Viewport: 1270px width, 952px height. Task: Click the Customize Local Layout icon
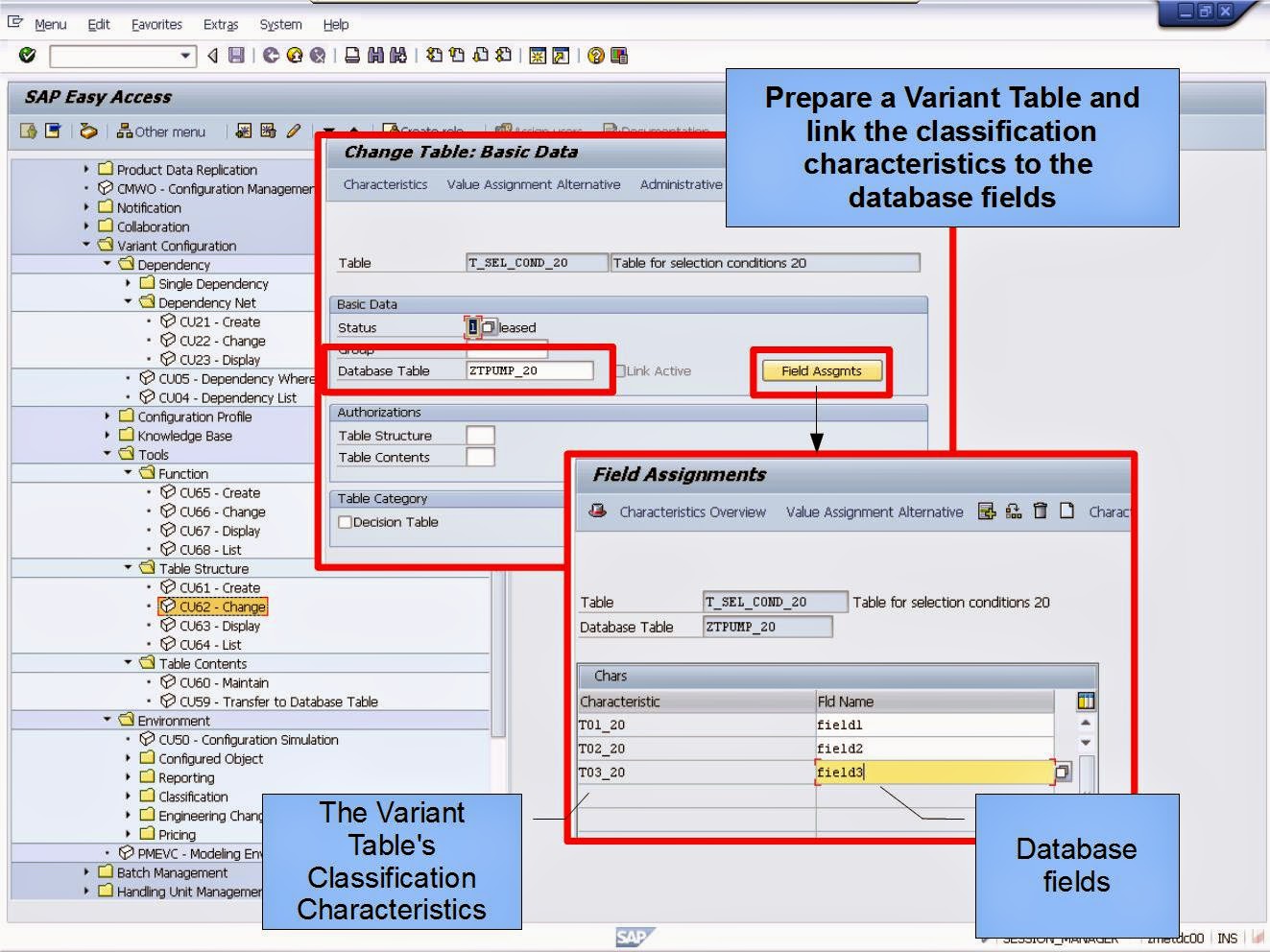(619, 56)
